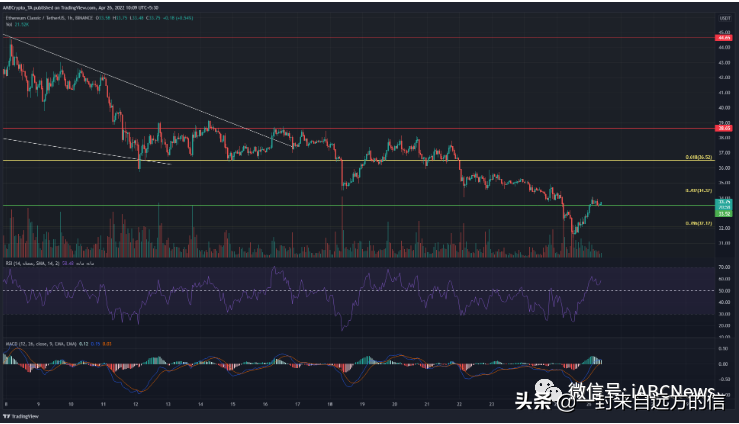Click the 50.00 RSI axis value
Viewport: 739px width, 424px height.
724,291
